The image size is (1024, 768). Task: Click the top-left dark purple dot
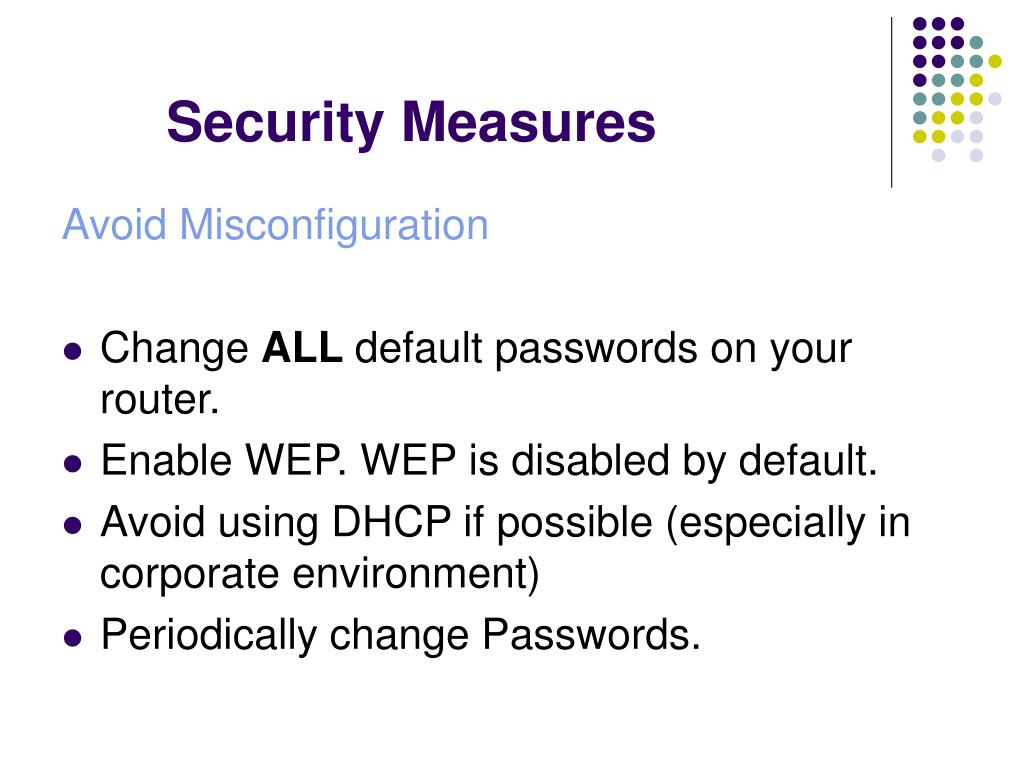[920, 24]
